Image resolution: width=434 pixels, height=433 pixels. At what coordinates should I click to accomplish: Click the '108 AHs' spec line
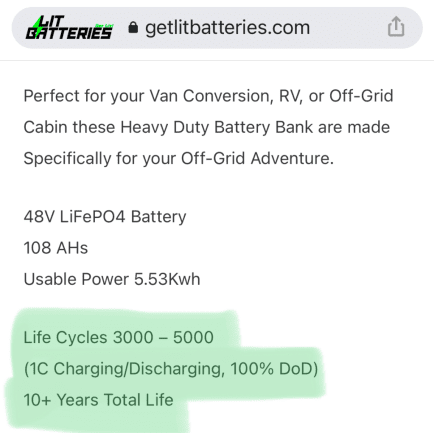pos(56,248)
